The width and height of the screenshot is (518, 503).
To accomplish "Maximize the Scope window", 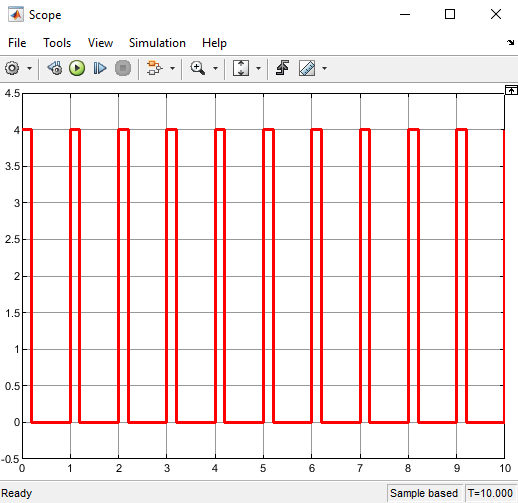I will pos(450,14).
